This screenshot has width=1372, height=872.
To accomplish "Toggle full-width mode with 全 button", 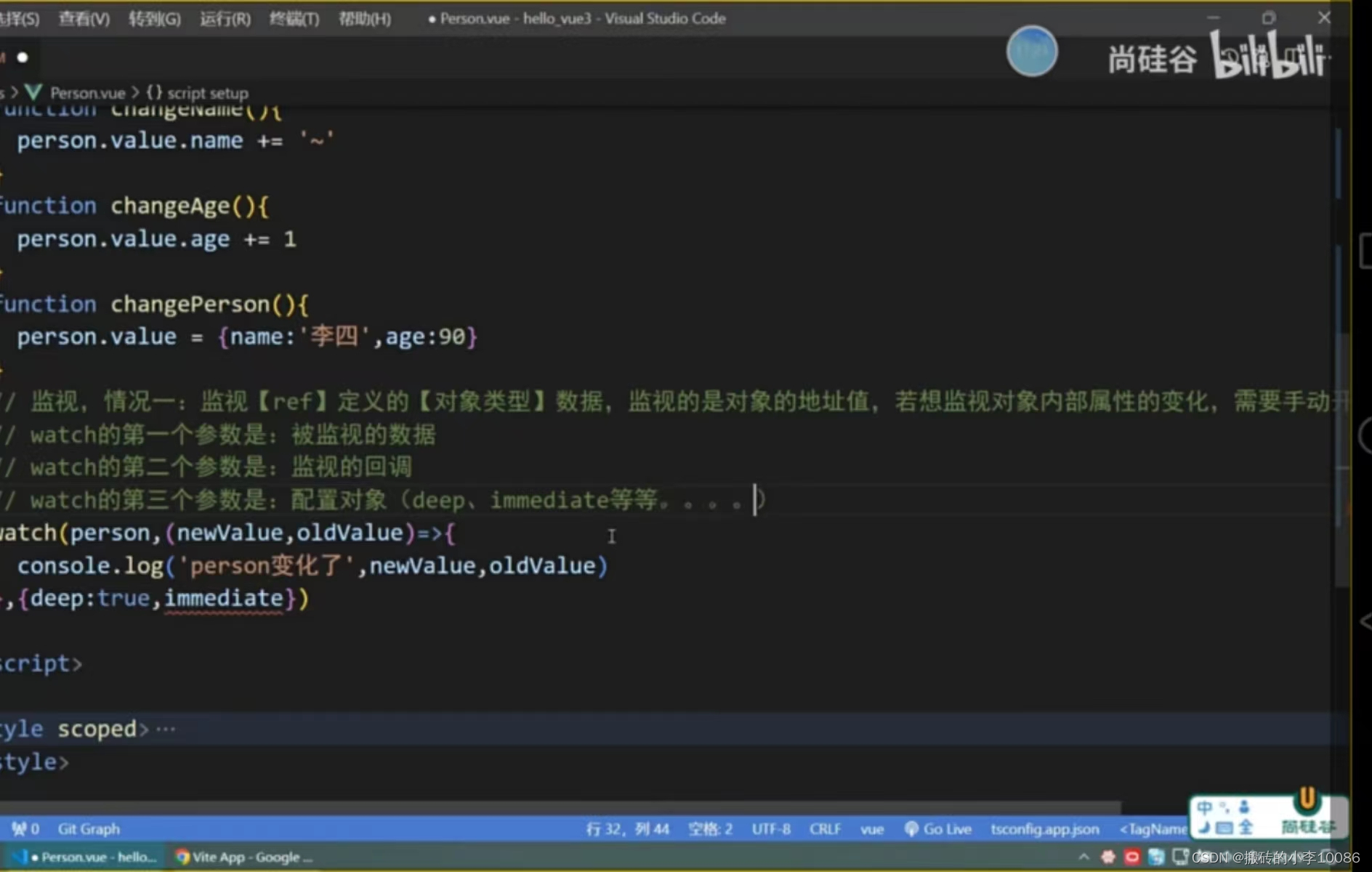I will coord(1245,827).
